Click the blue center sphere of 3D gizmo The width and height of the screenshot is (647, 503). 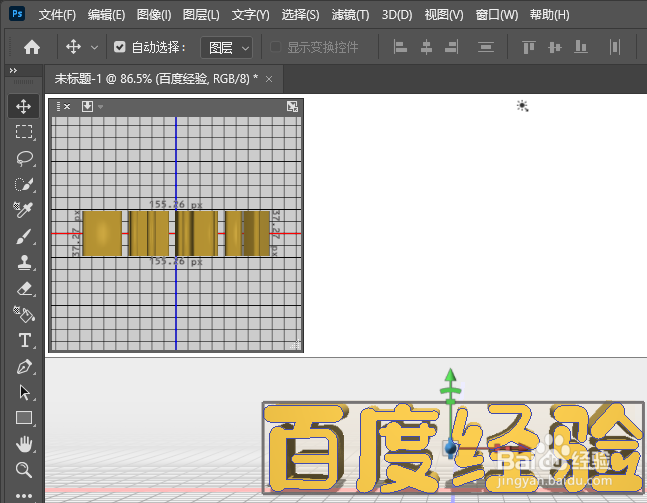451,447
